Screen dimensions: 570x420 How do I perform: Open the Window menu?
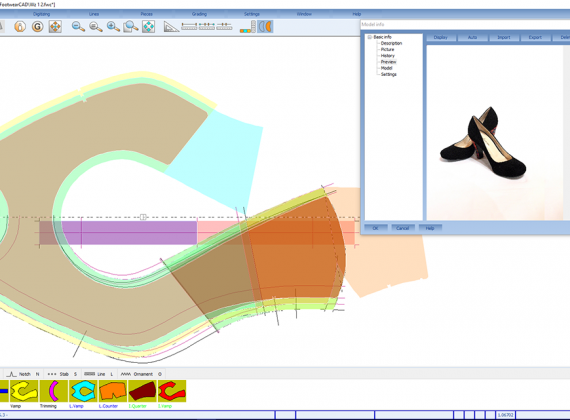tap(304, 14)
